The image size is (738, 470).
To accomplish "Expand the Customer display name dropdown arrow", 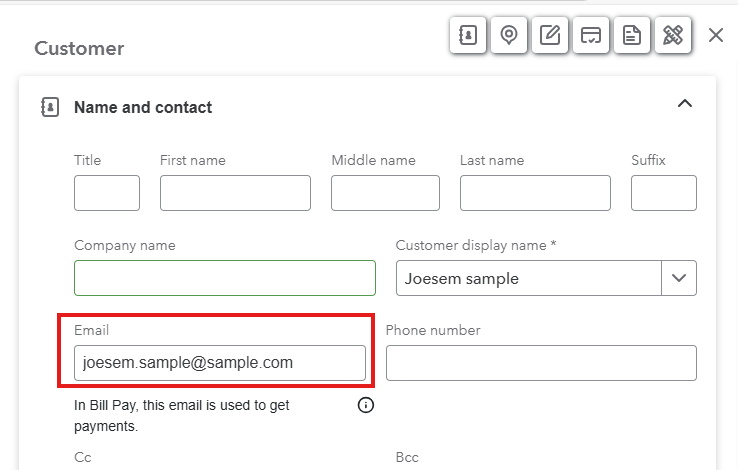I will coord(679,278).
